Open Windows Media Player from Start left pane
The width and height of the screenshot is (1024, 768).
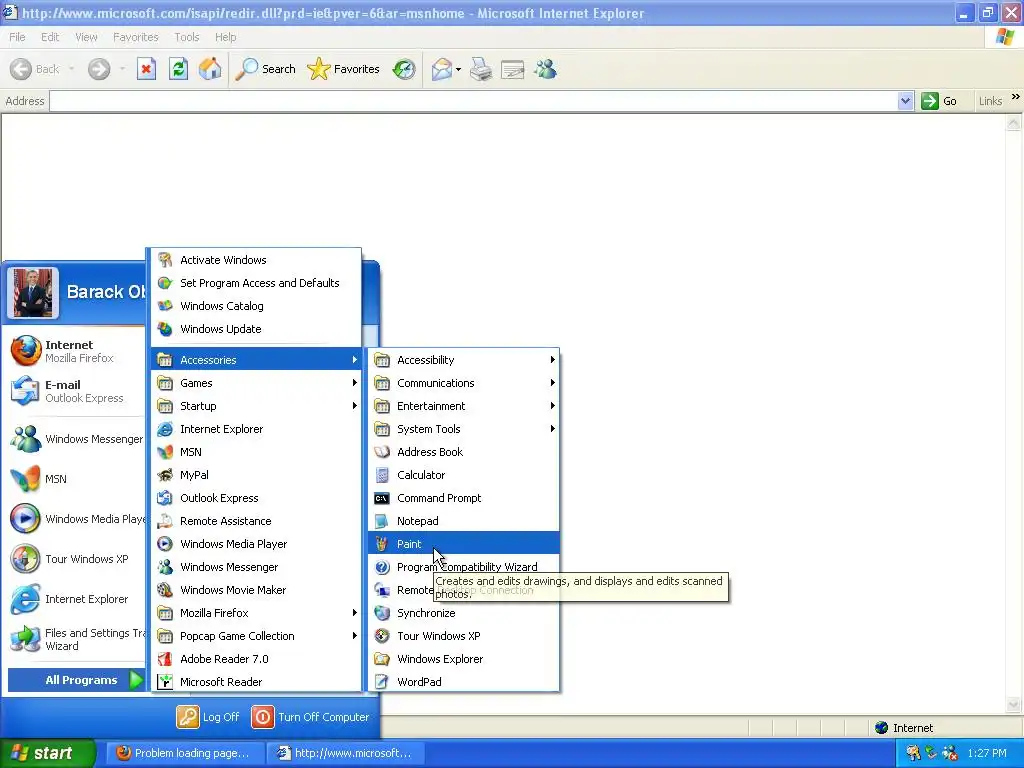76,519
